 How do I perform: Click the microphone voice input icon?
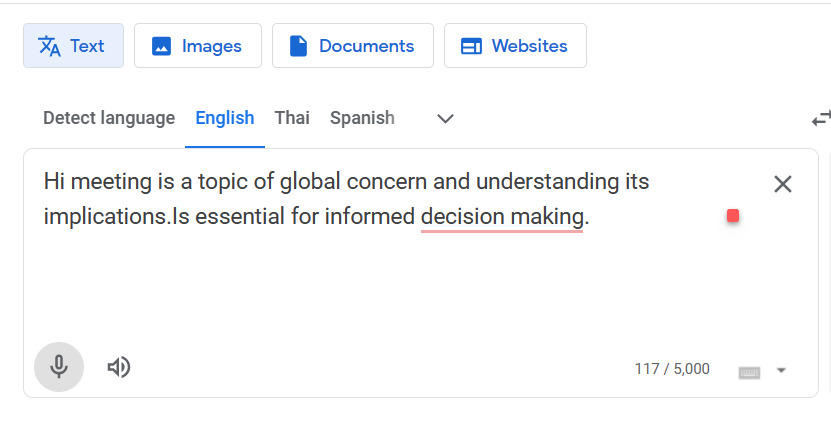click(59, 367)
